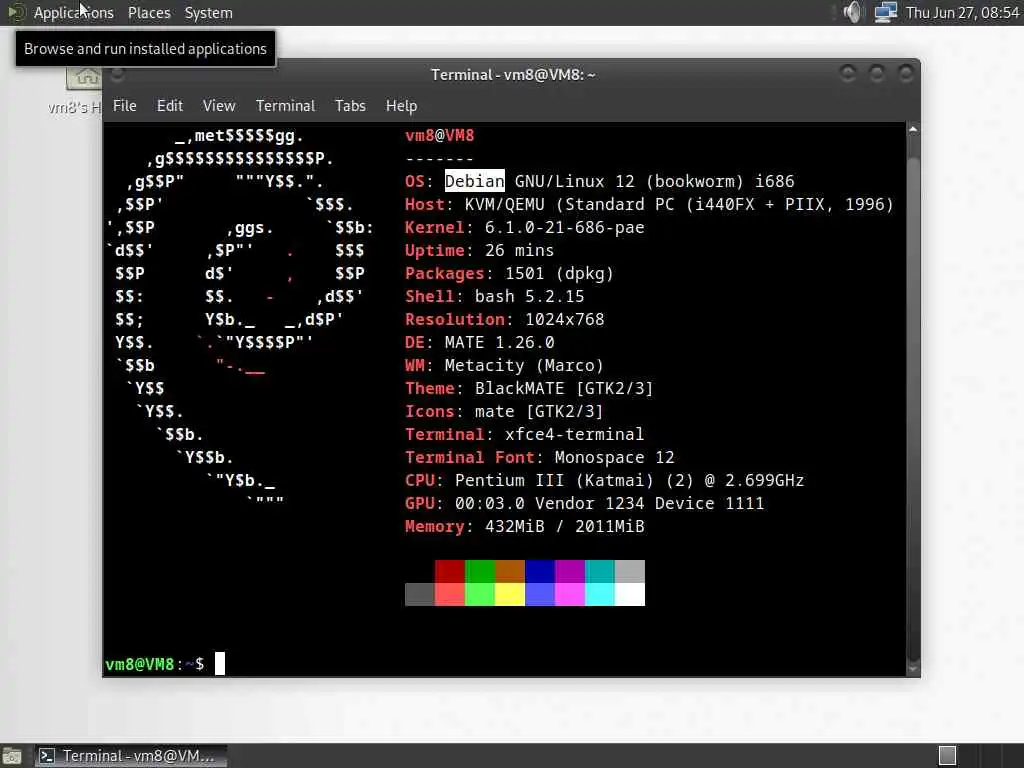Click the text 'xfce4-terminal'
The width and height of the screenshot is (1024, 768).
[x=574, y=434]
